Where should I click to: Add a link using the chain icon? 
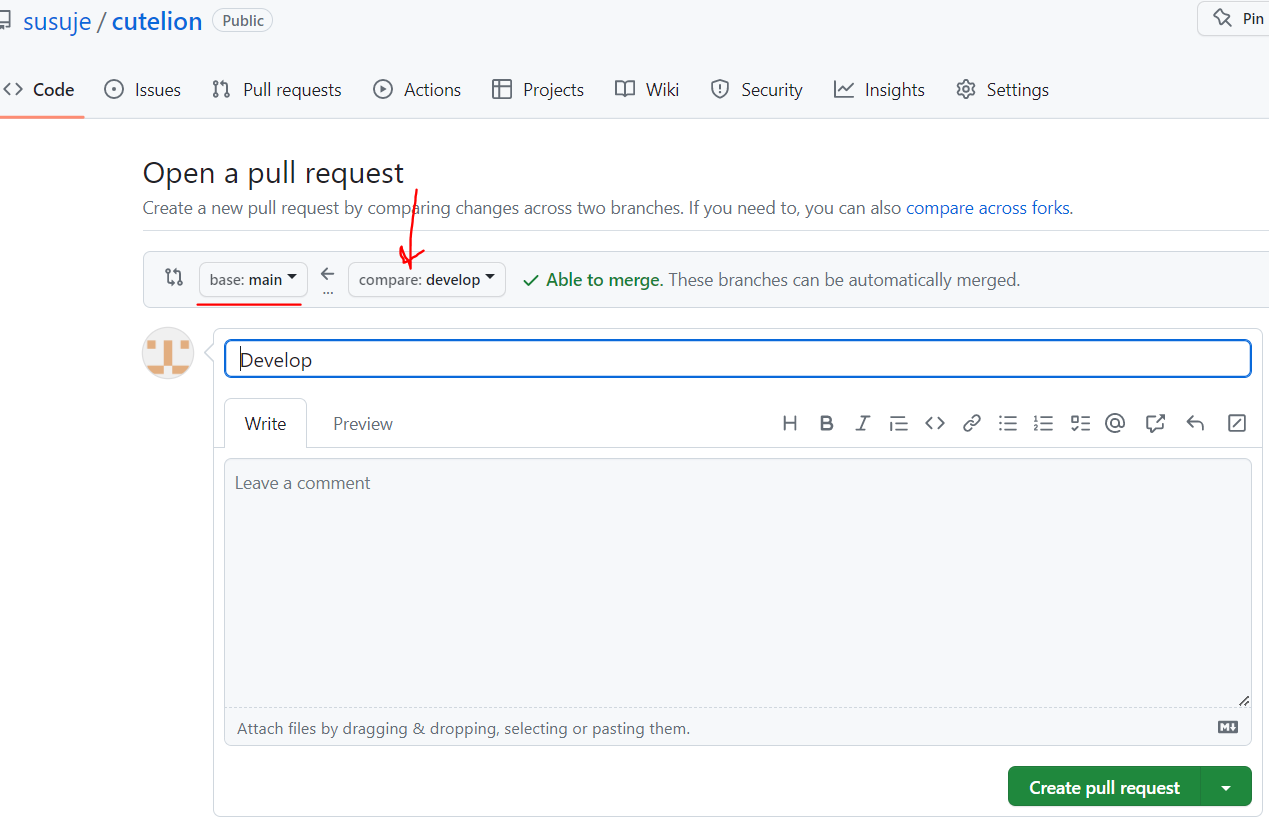click(x=971, y=423)
